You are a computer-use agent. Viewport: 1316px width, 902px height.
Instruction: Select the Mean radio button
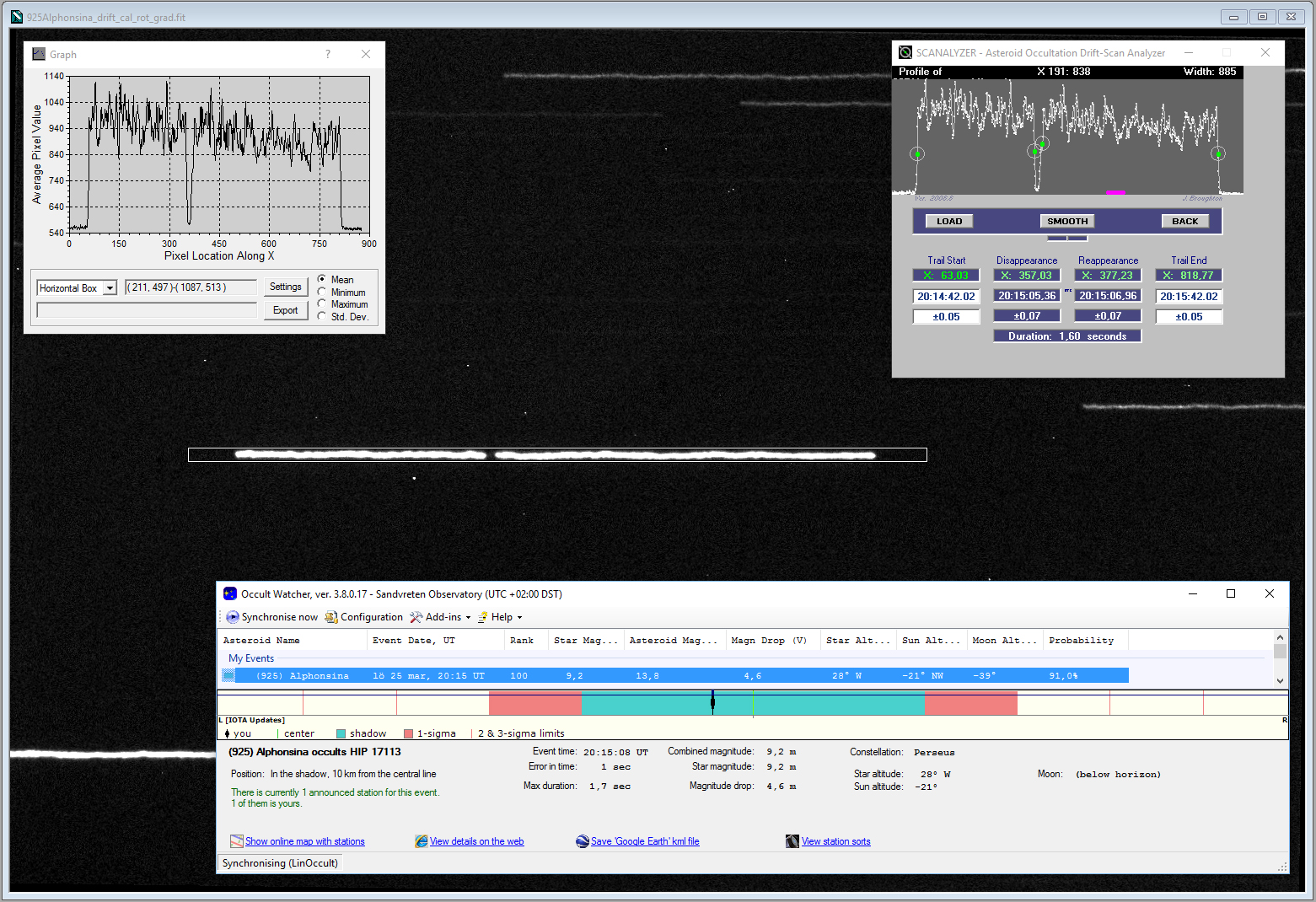pos(322,279)
